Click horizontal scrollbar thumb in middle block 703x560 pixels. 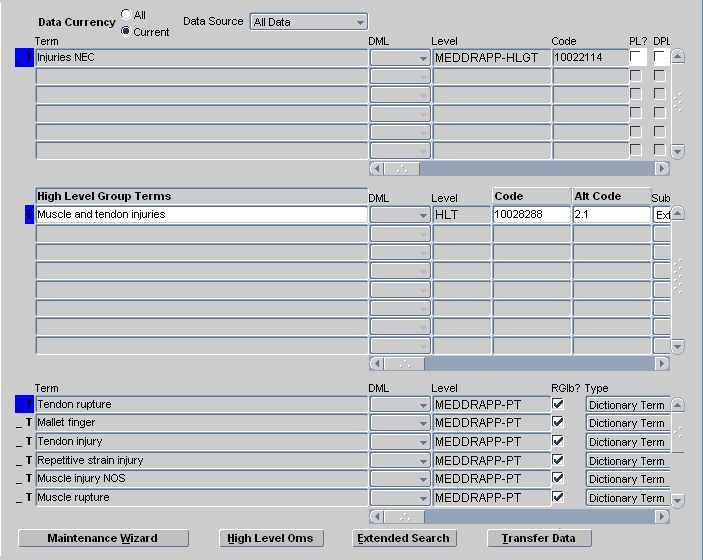click(404, 363)
